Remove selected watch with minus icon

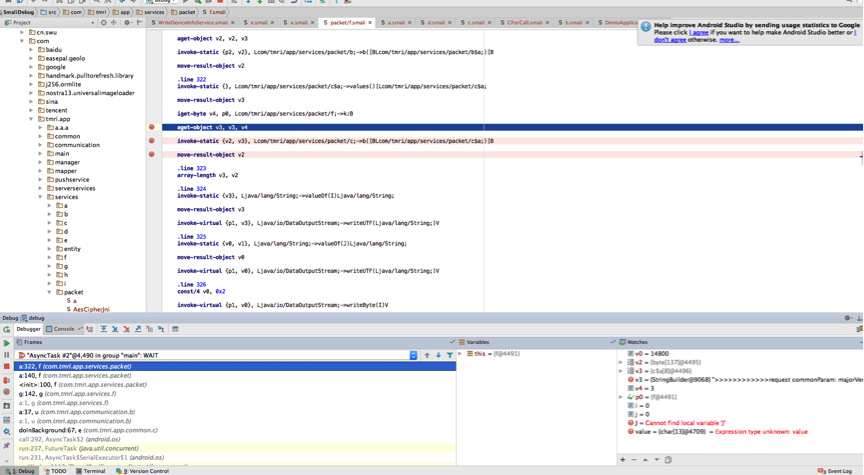(635, 460)
